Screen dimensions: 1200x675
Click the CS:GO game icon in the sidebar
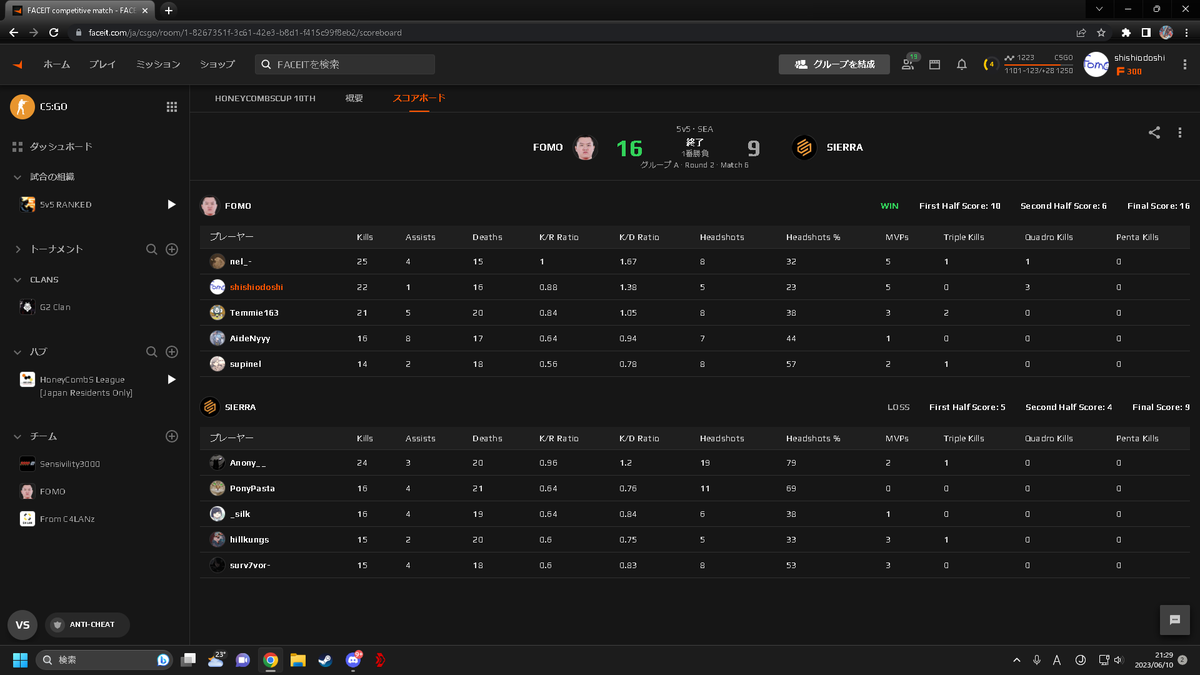tap(22, 106)
